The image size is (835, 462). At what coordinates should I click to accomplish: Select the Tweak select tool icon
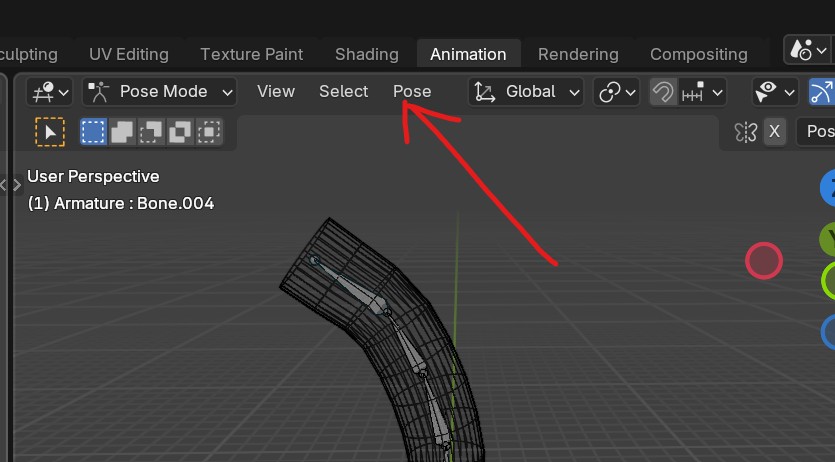pyautogui.click(x=49, y=131)
